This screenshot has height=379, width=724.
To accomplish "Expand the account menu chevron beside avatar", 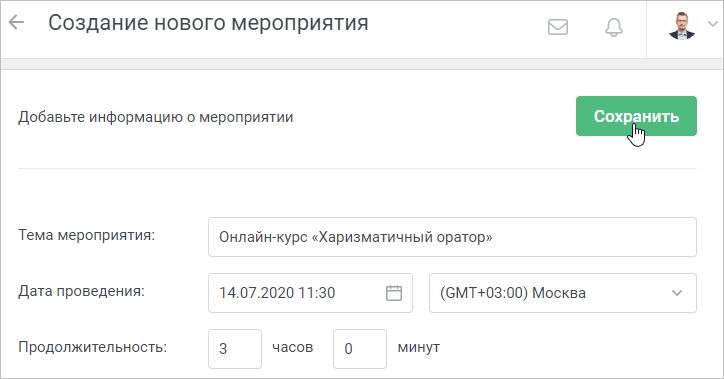I will [x=712, y=23].
